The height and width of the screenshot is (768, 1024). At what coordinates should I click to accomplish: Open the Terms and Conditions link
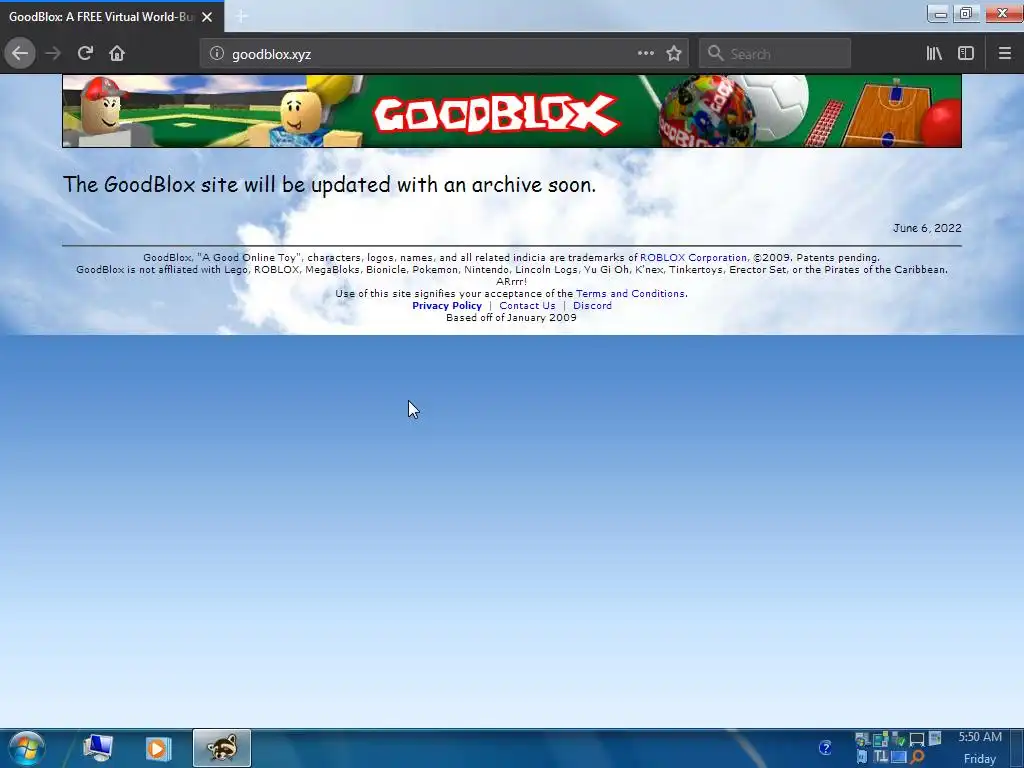(x=630, y=294)
